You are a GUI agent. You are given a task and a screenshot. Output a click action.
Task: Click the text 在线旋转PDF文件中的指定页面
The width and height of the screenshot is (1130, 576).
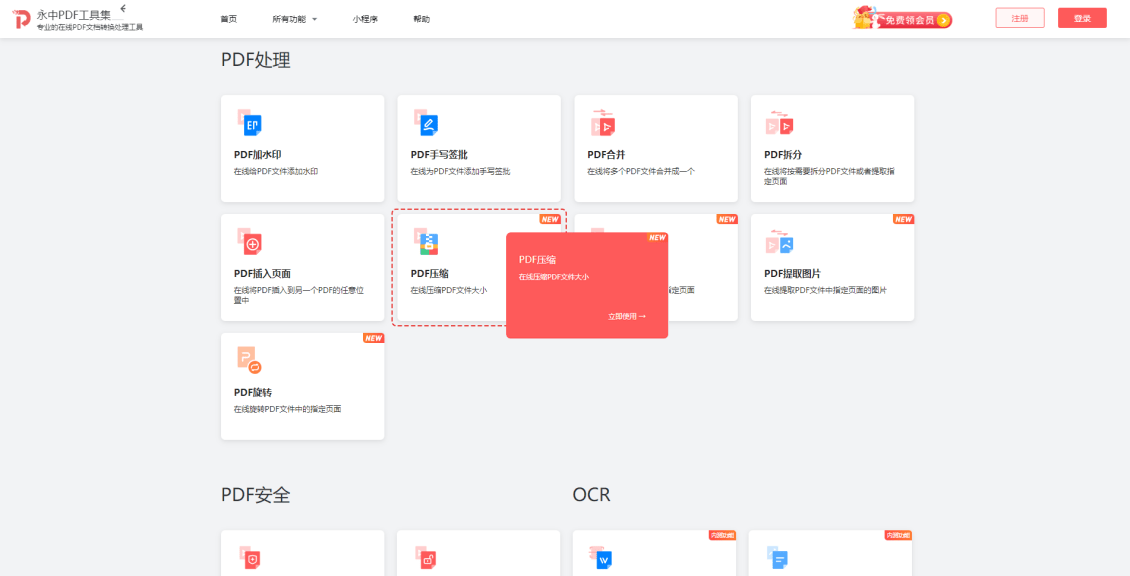287,409
